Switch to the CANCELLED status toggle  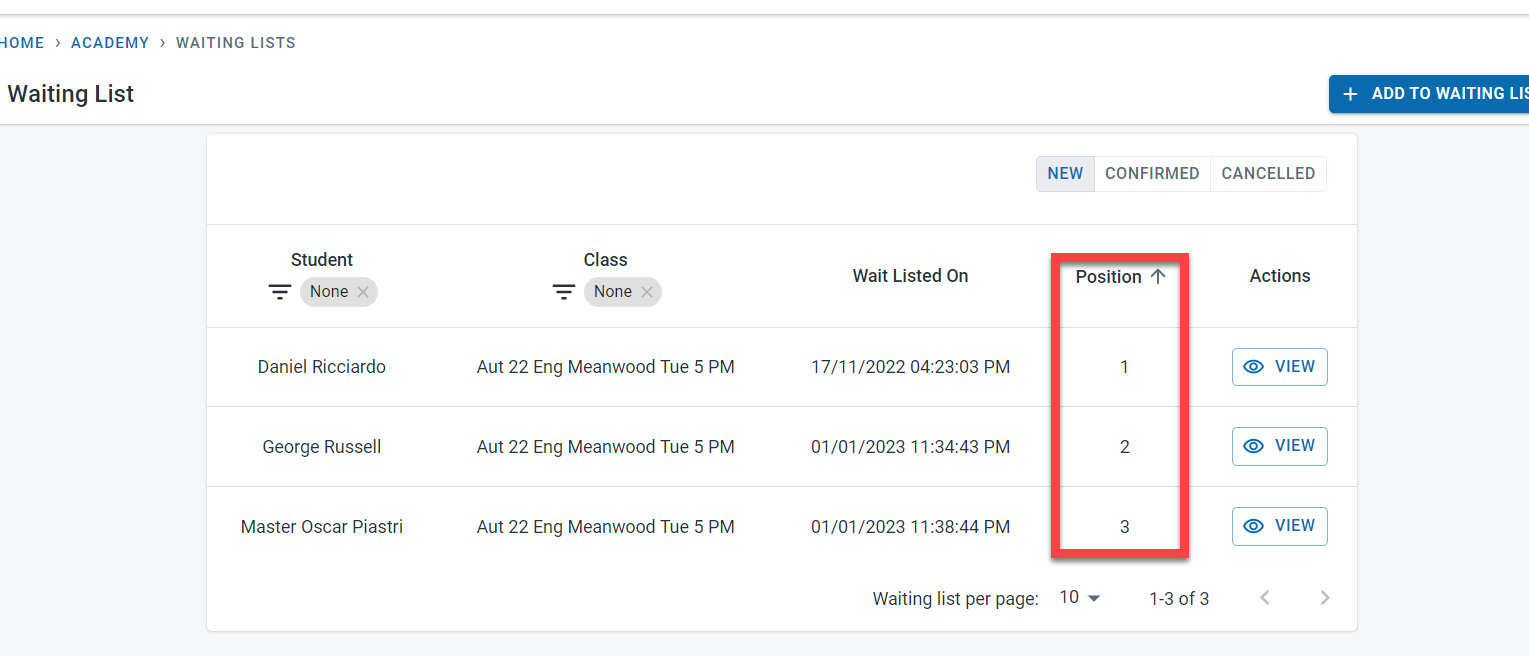coord(1268,174)
